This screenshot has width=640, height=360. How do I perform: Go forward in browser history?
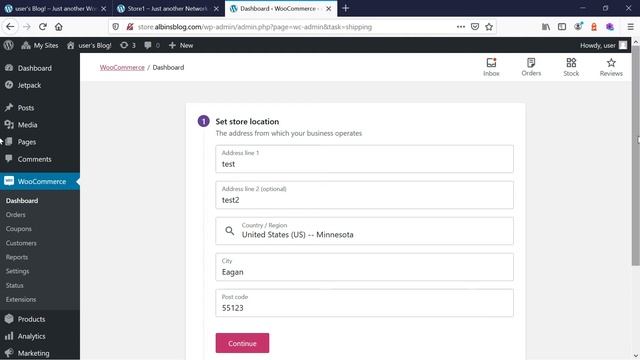pyautogui.click(x=27, y=27)
